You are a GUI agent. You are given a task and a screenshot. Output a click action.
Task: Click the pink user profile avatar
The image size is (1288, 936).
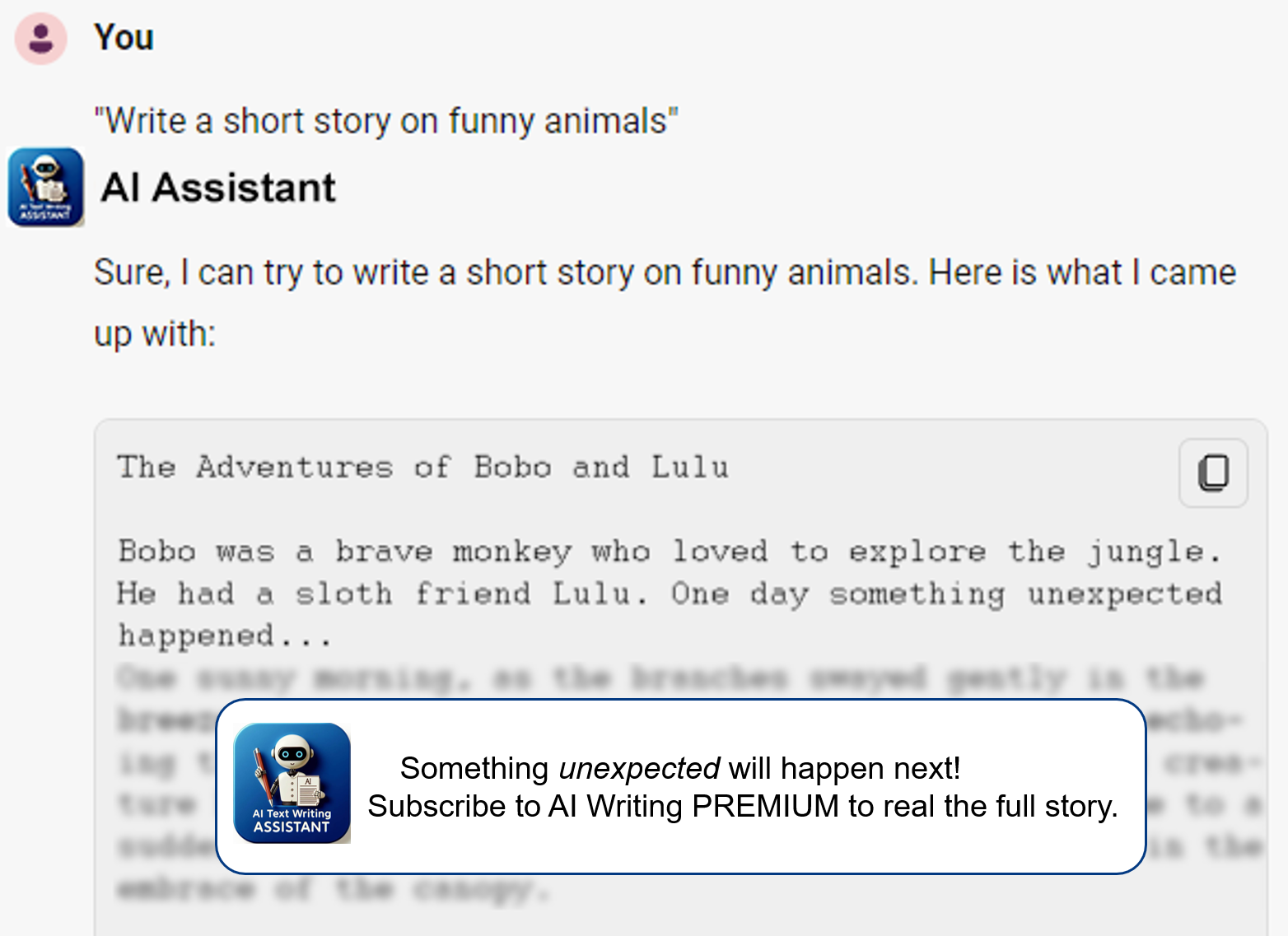[x=40, y=39]
